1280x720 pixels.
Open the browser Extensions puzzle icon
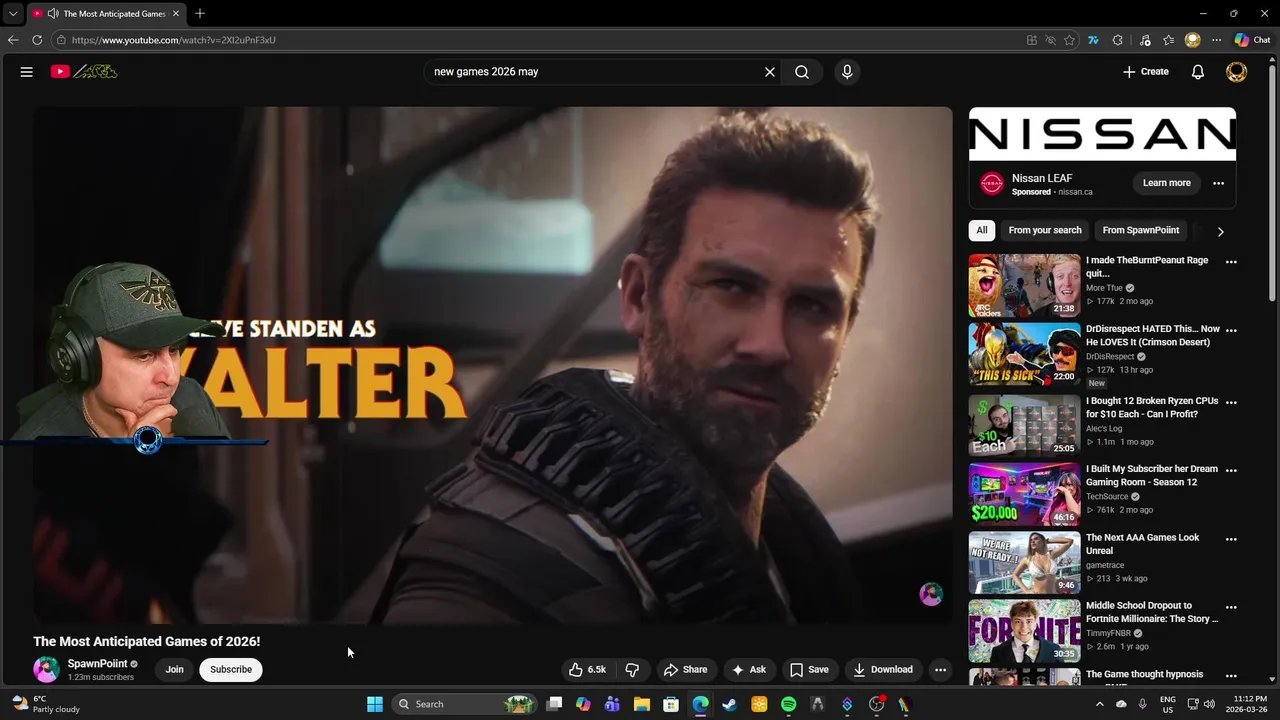coord(1117,40)
